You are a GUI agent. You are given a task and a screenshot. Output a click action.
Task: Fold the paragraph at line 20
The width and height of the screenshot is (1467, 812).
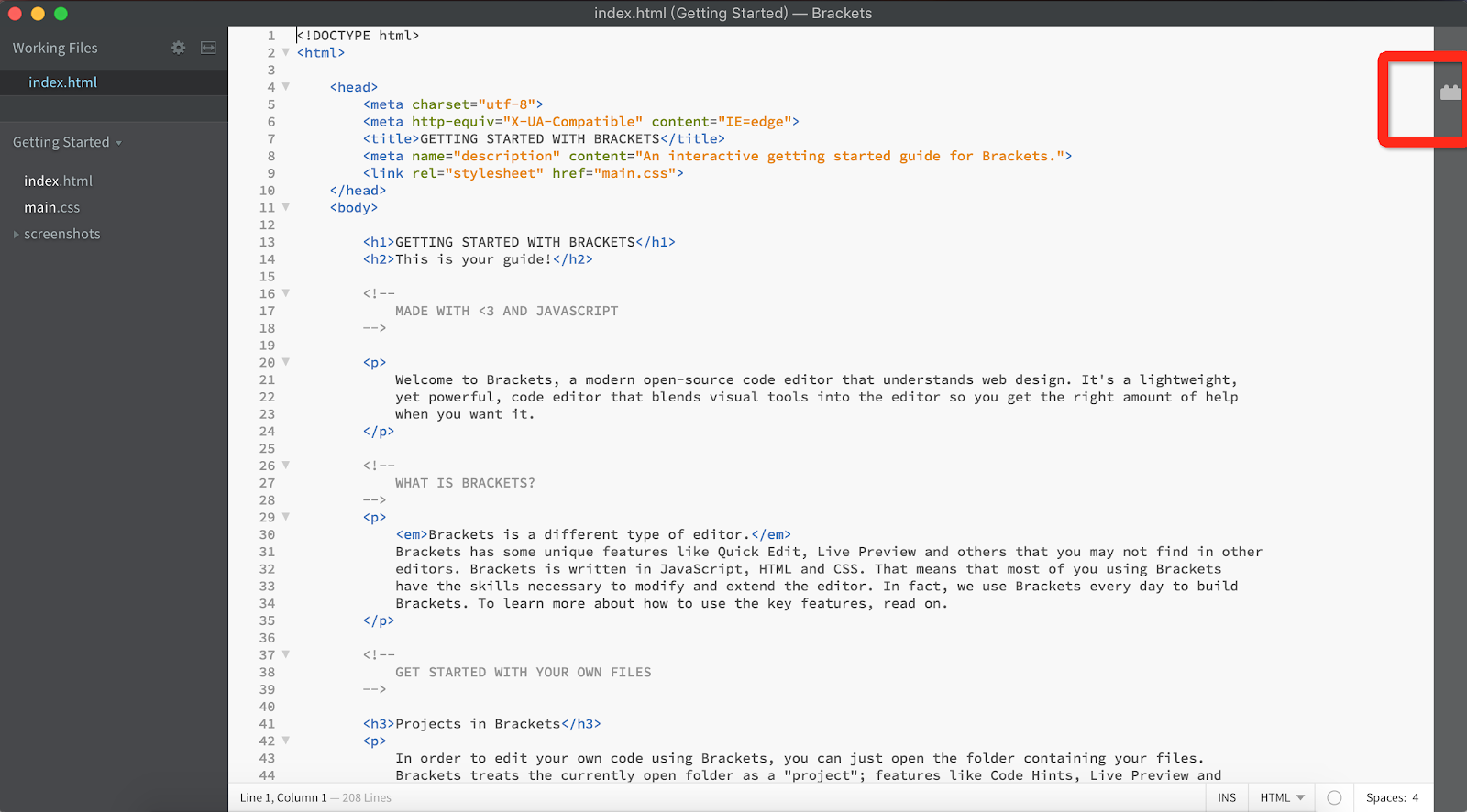tap(286, 362)
